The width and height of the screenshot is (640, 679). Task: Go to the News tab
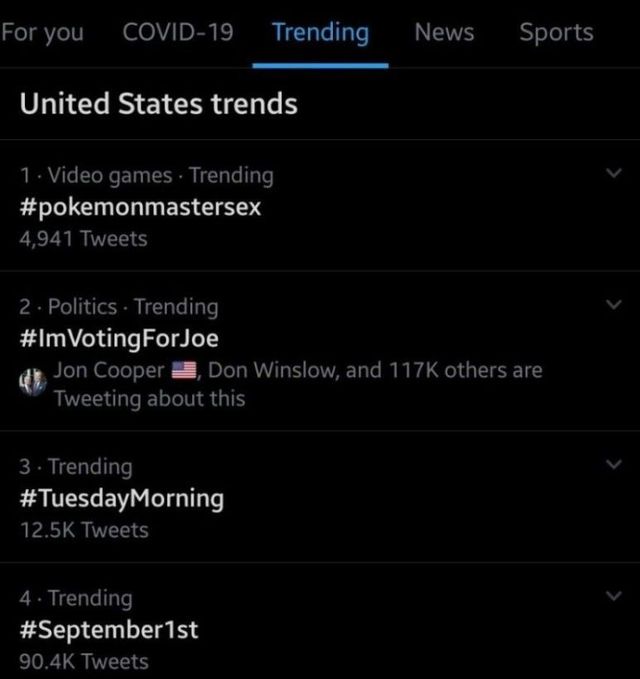tap(444, 32)
